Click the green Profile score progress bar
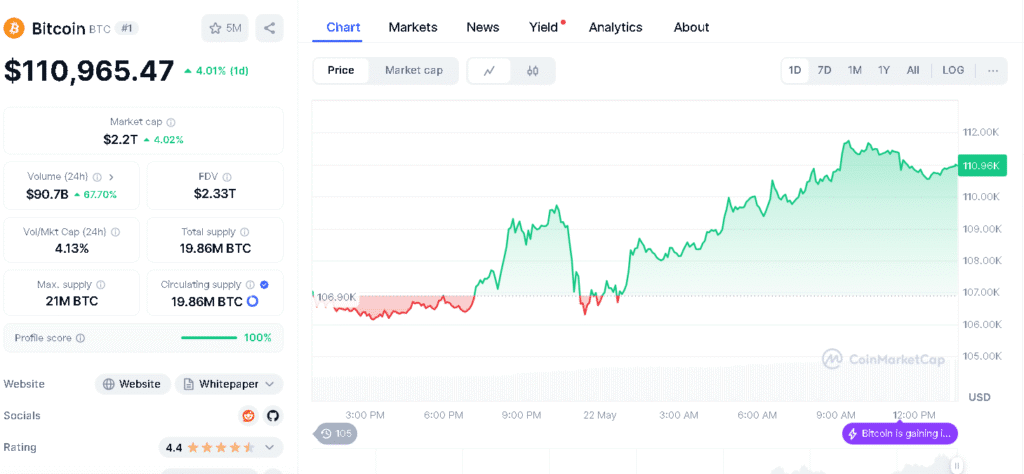The width and height of the screenshot is (1024, 474). 209,338
